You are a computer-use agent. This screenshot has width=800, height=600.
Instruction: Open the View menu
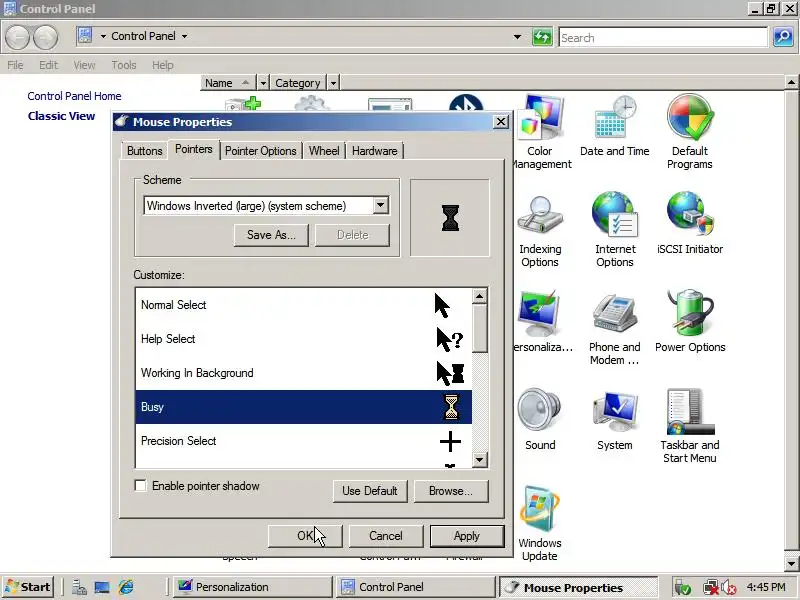click(84, 65)
